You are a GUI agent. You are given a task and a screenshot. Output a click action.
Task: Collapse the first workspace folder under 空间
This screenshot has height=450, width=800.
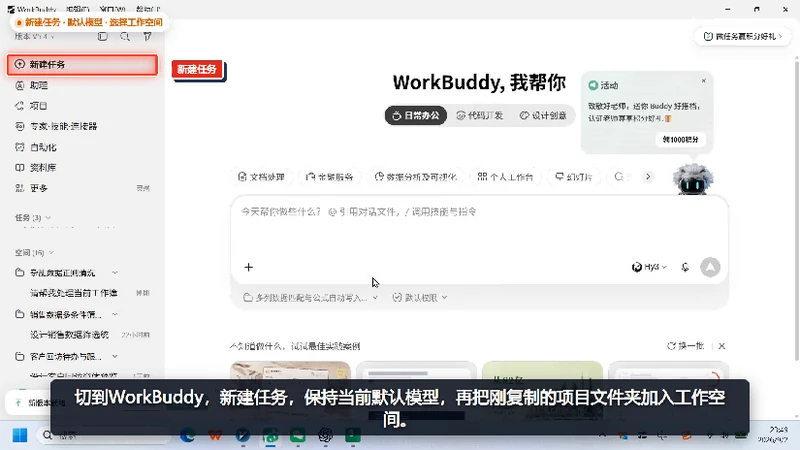[115, 273]
